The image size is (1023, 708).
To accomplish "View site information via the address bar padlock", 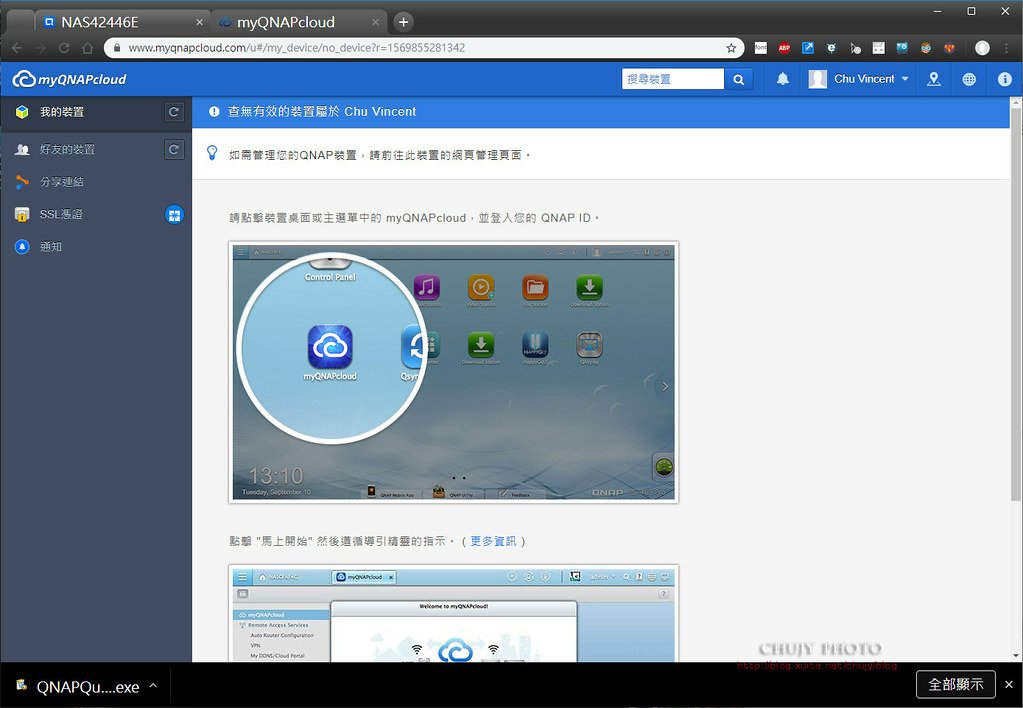I will [x=117, y=48].
